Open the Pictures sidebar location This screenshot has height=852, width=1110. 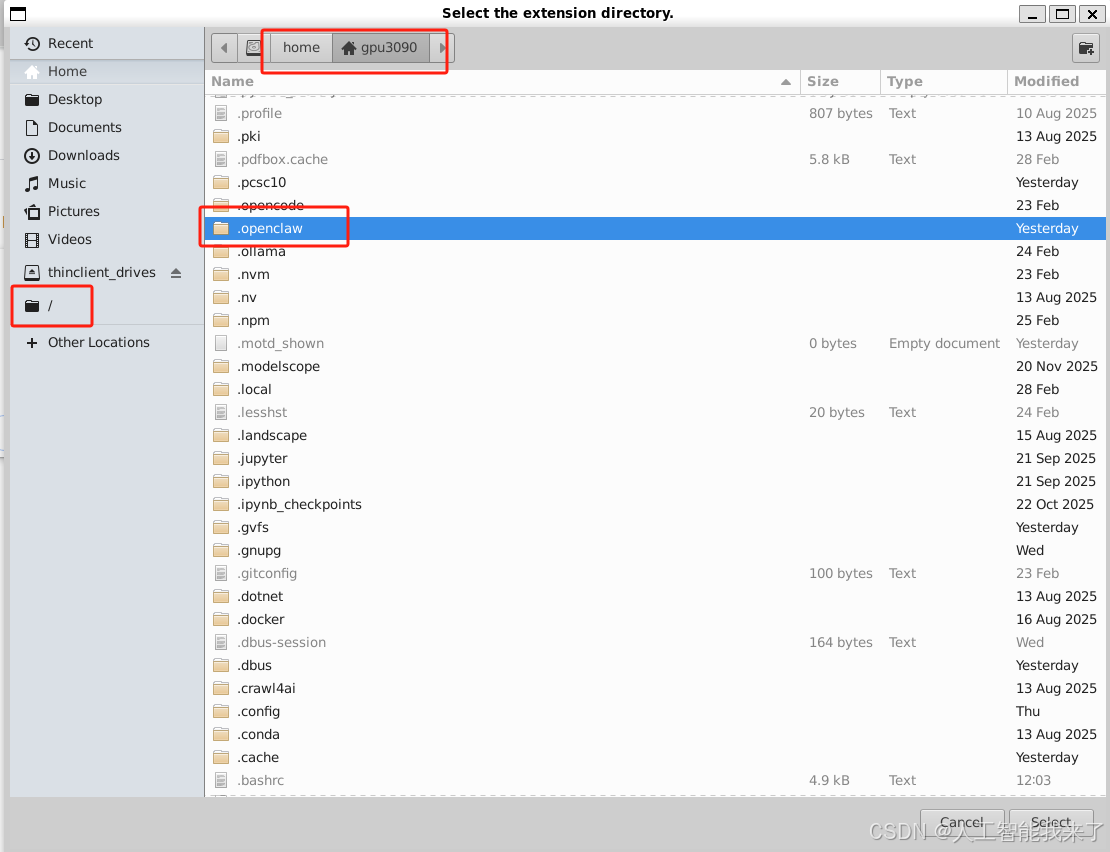point(107,212)
